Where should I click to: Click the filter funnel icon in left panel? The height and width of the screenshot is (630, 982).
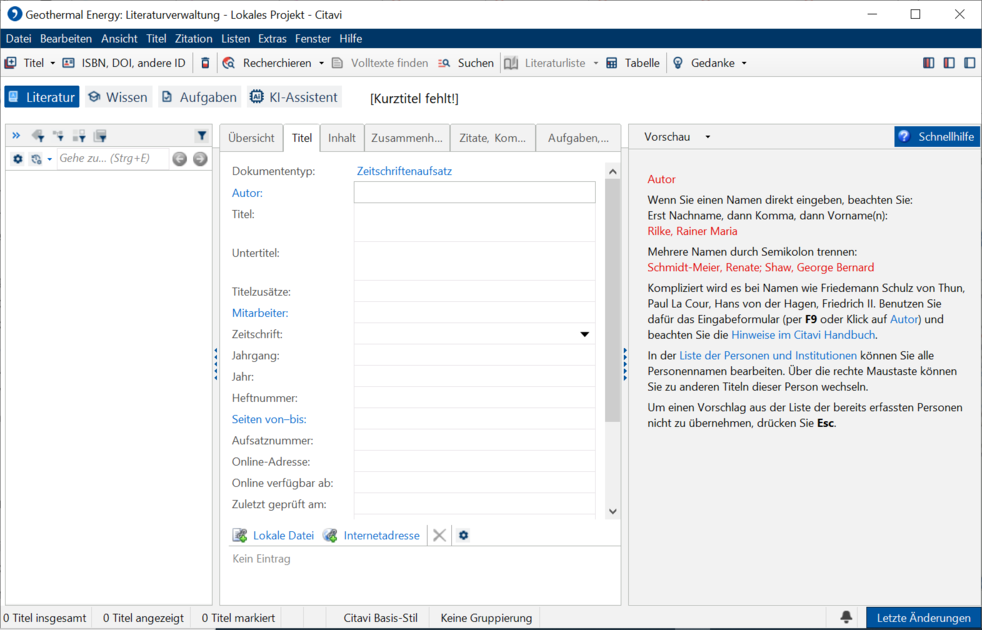coord(201,135)
